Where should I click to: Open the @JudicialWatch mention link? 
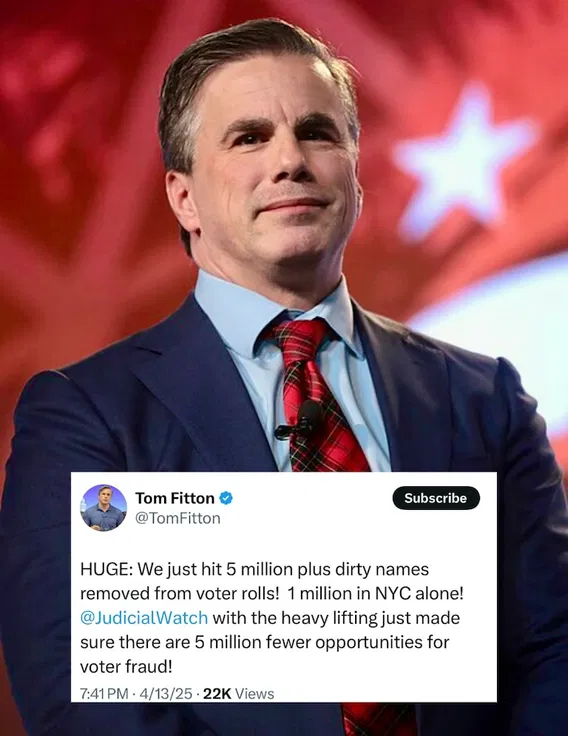tap(144, 618)
